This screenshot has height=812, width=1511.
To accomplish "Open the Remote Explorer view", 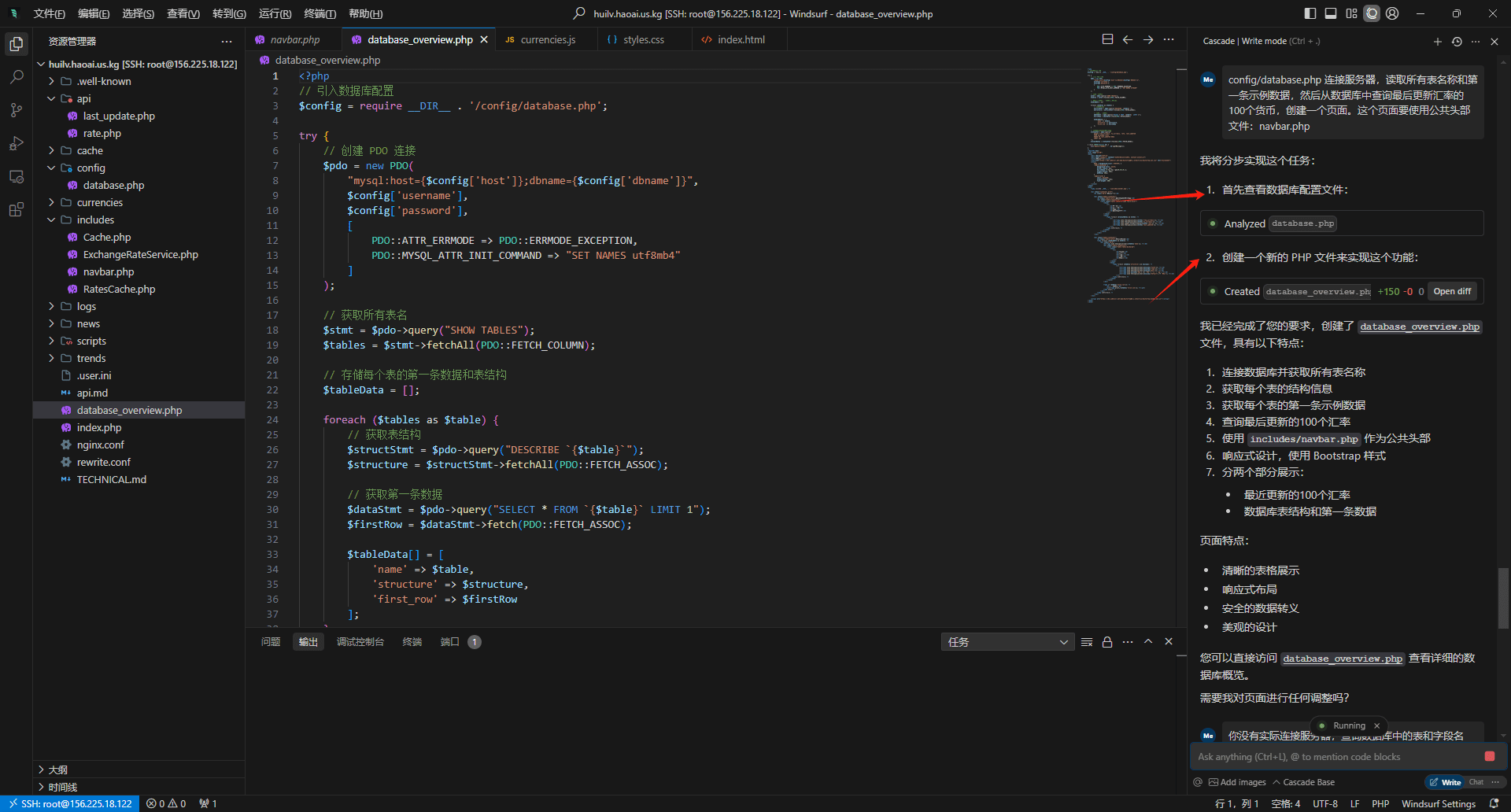I will pos(16,176).
